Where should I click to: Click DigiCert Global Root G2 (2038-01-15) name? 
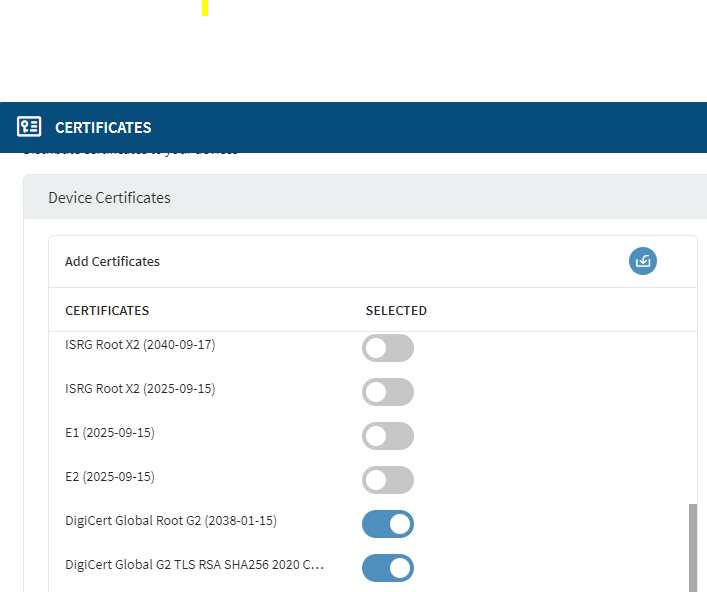[x=170, y=521]
